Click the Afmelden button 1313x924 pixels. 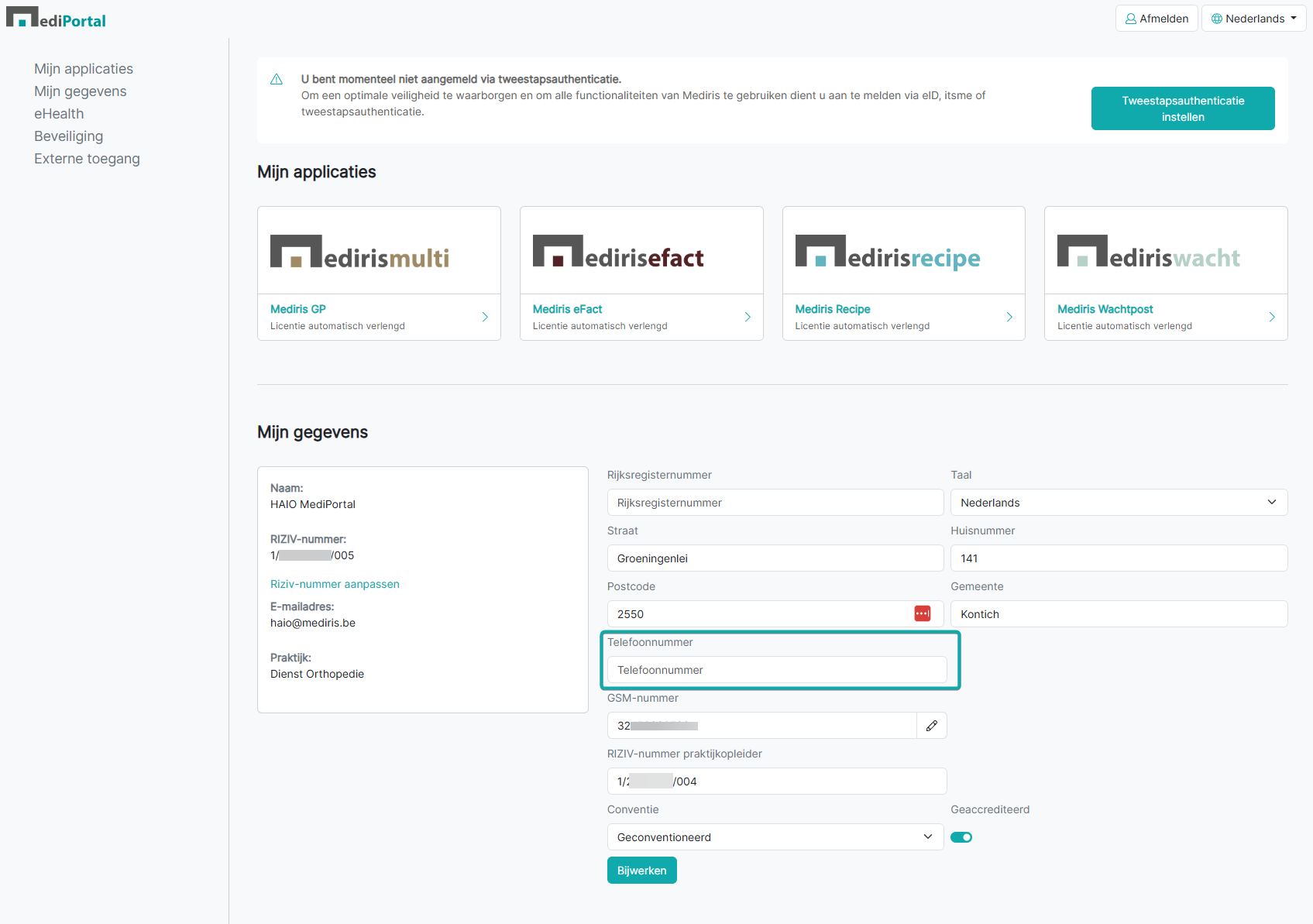(1157, 19)
